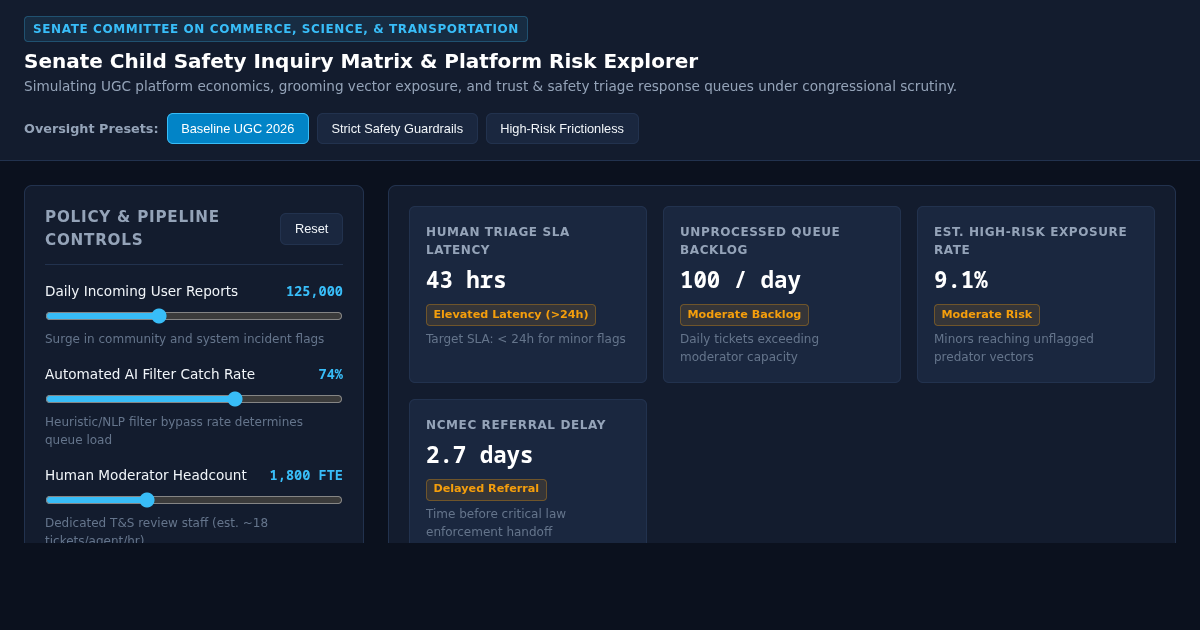Click the 125,000 daily reports value
The width and height of the screenshot is (1200, 630).
(x=314, y=291)
